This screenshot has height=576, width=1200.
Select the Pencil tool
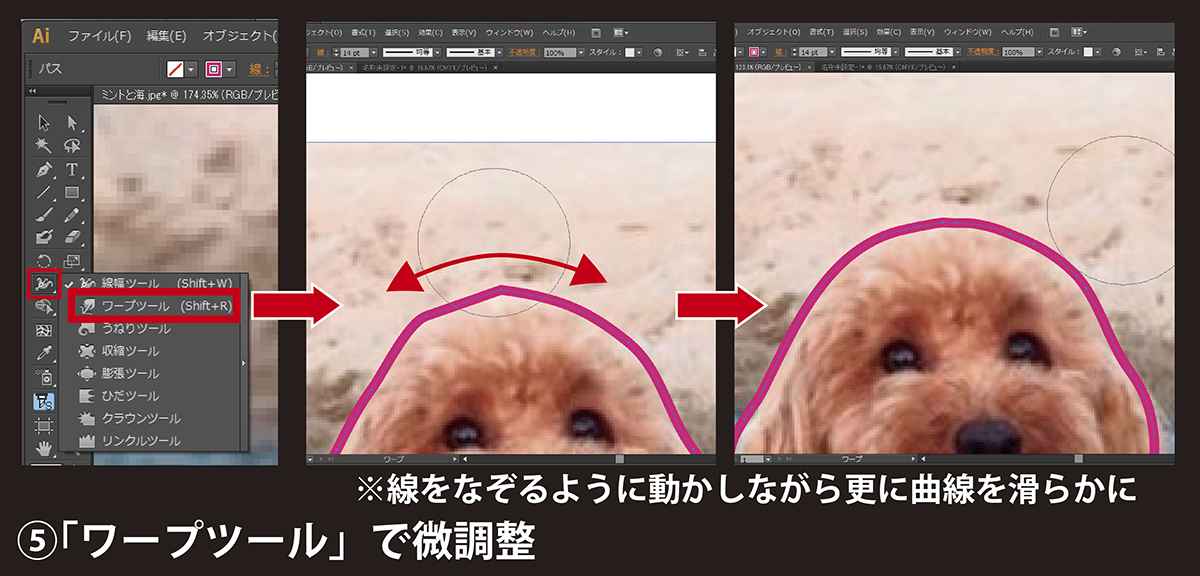(x=72, y=215)
